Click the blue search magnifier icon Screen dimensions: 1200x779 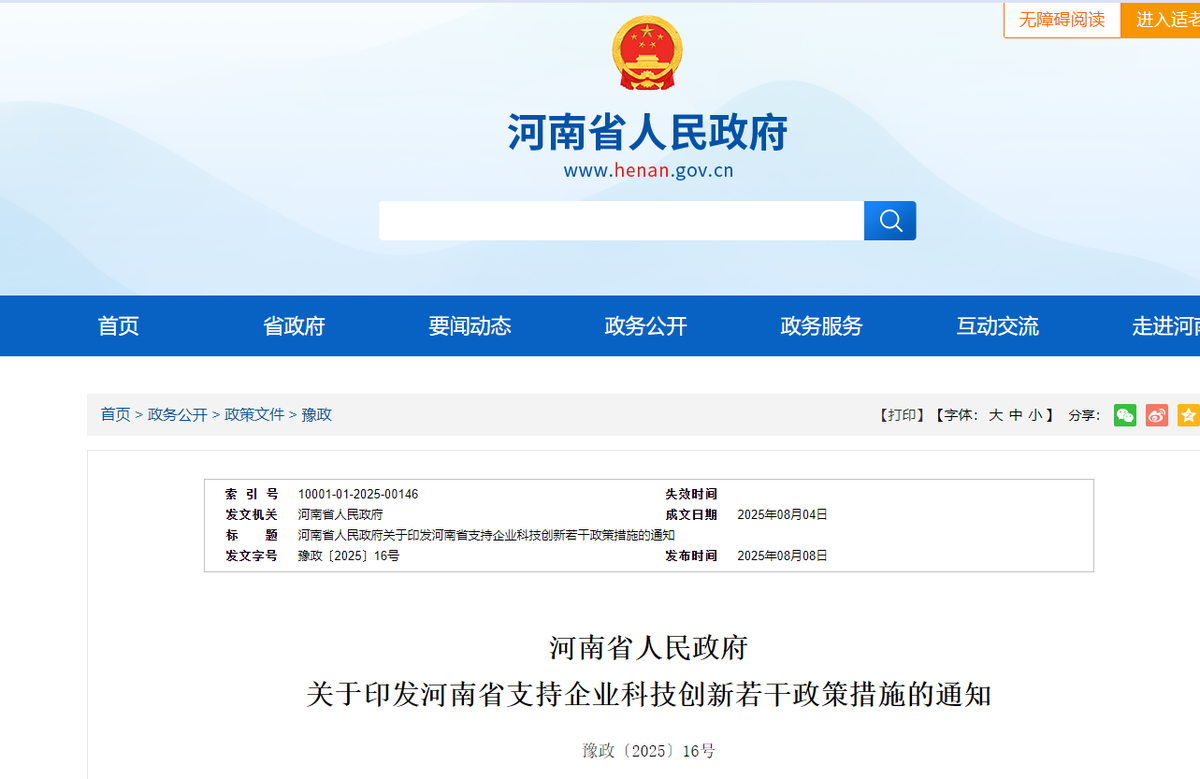coord(889,220)
